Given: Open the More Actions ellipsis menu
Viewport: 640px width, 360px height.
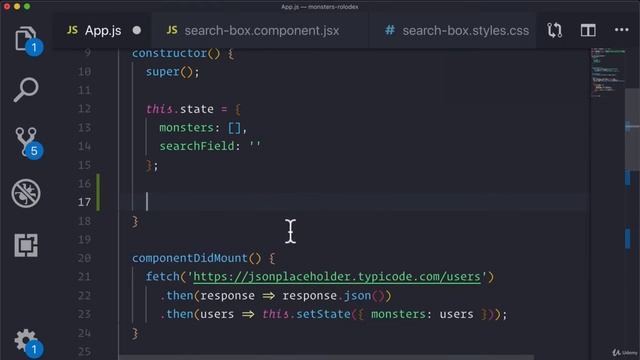Looking at the screenshot, I should 622,30.
